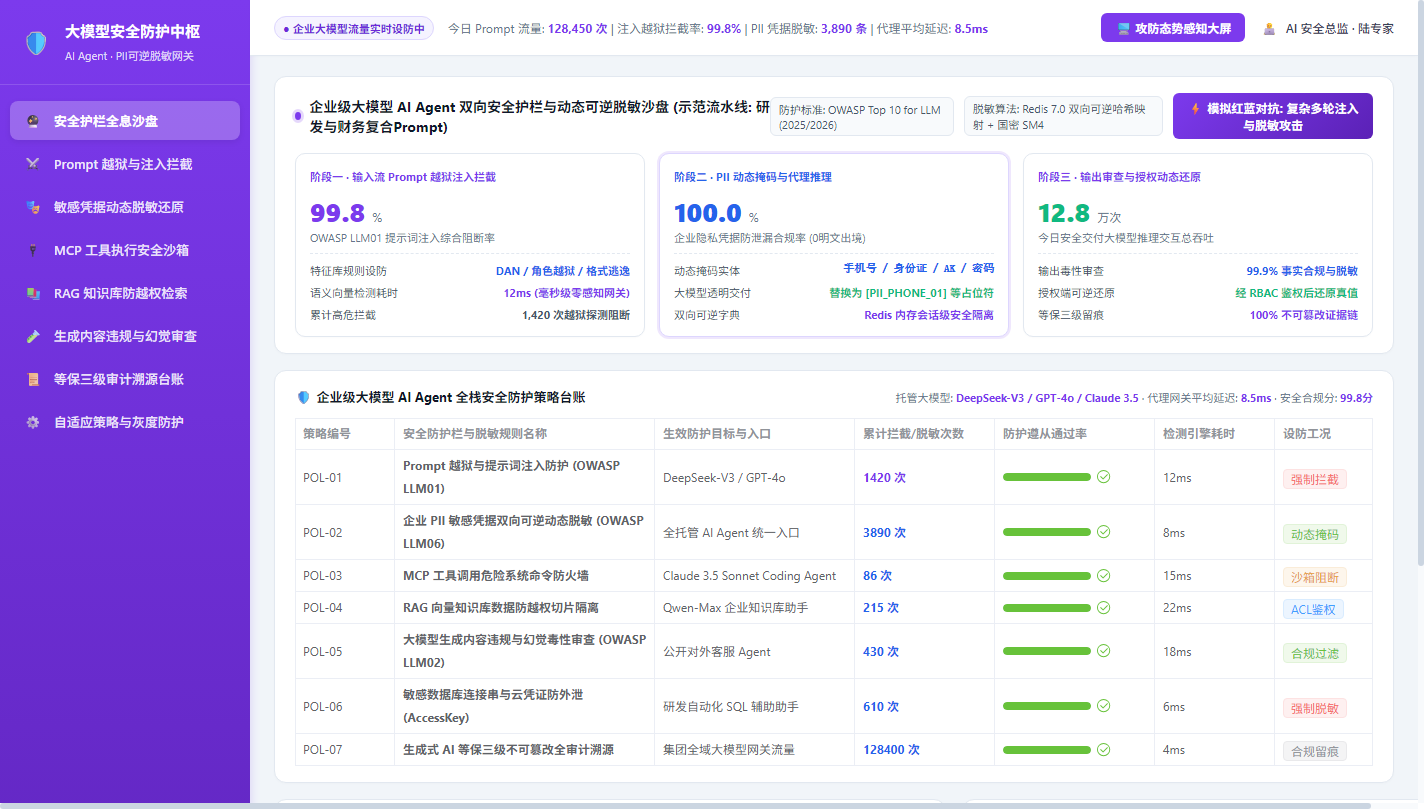Click the check icon in POL-05 row
Viewport: 1424px width, 809px height.
tap(1104, 651)
